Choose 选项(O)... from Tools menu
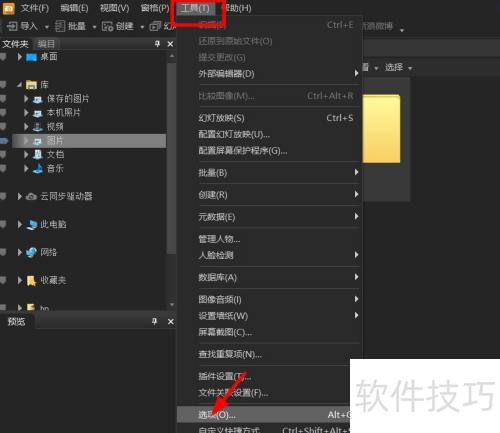Screen dimensions: 500x433 pyautogui.click(x=263, y=415)
